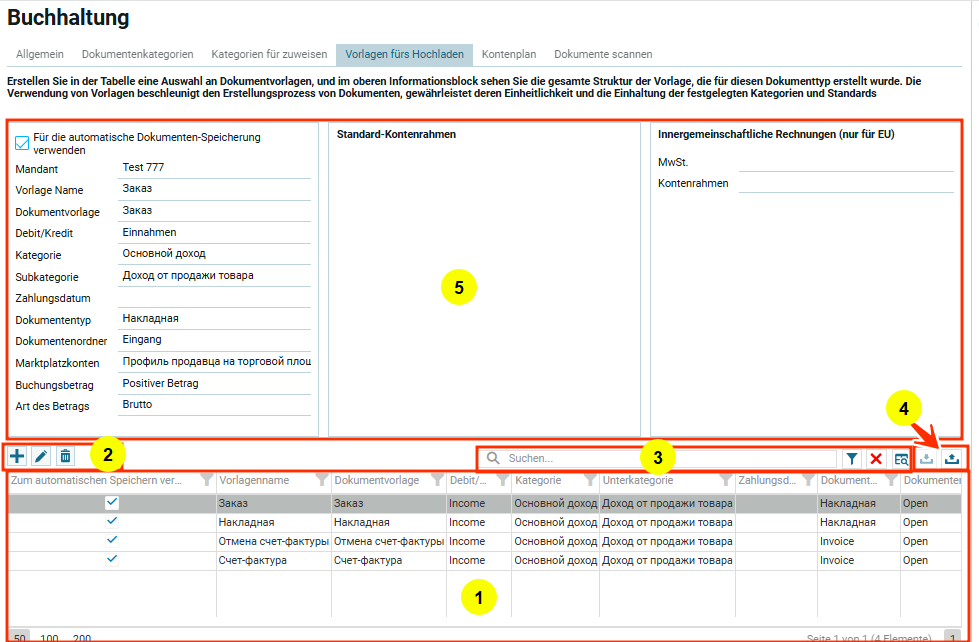This screenshot has height=642, width=979.
Task: Click the download icon left of upload
Action: (x=927, y=458)
